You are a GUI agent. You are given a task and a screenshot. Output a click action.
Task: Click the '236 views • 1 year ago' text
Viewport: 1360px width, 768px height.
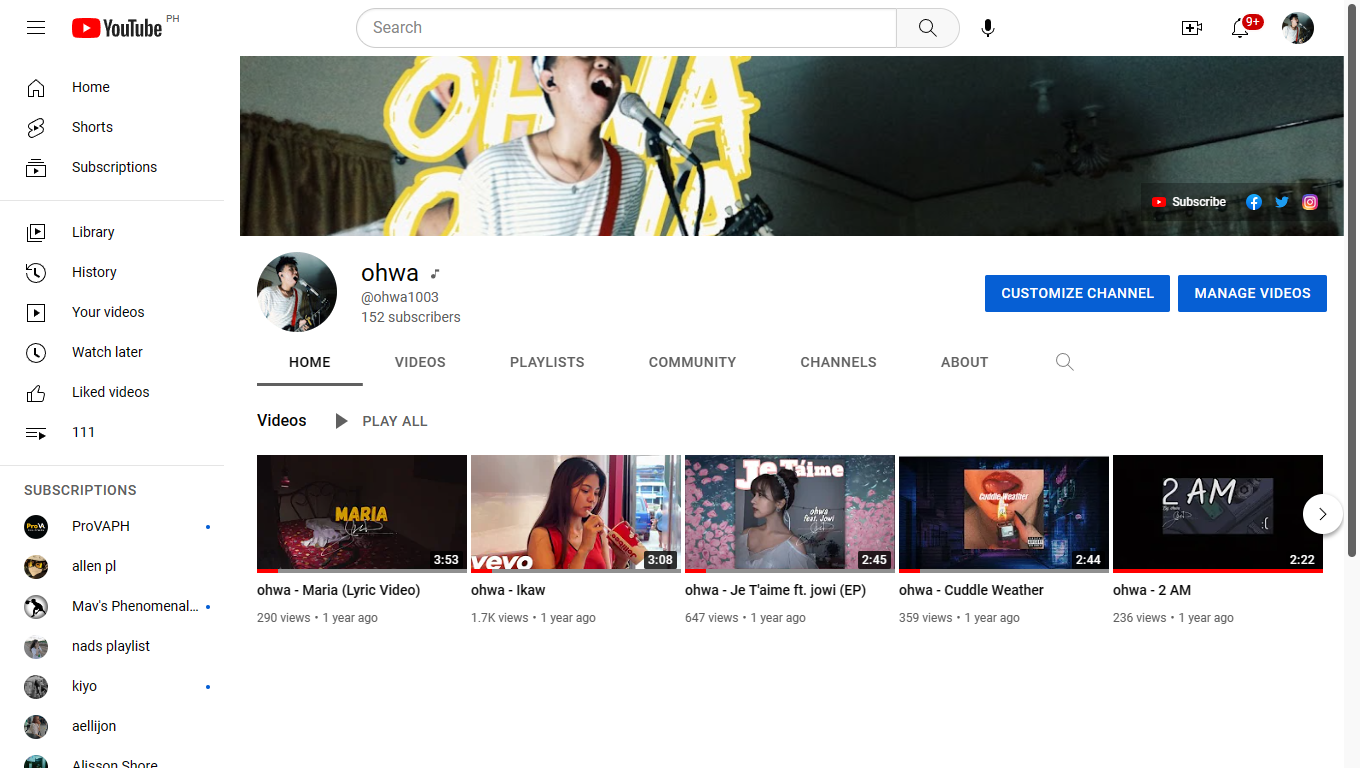click(1173, 618)
